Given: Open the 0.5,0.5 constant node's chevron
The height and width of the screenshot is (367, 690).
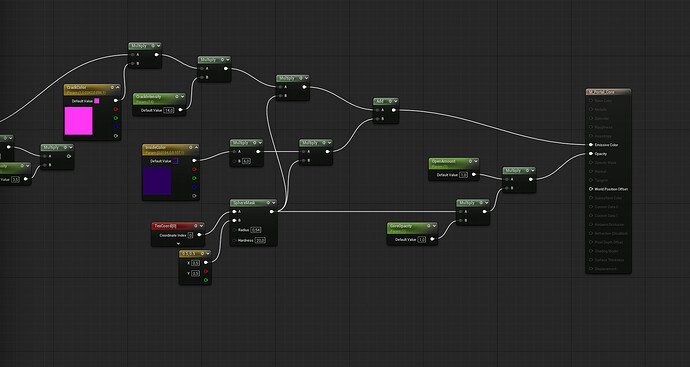Looking at the screenshot, I should 208,254.
